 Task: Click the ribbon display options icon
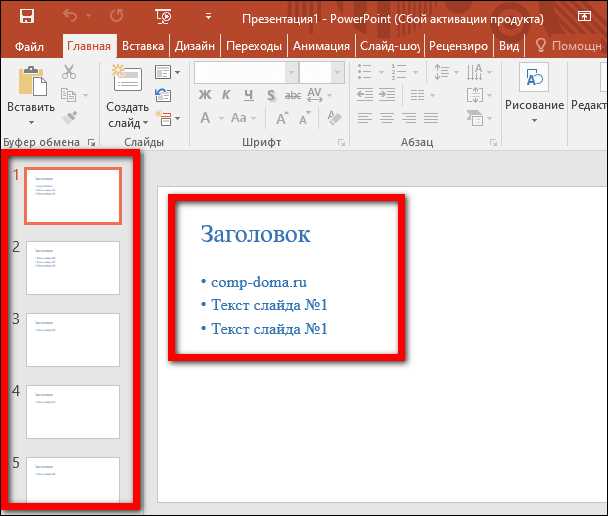(x=584, y=16)
